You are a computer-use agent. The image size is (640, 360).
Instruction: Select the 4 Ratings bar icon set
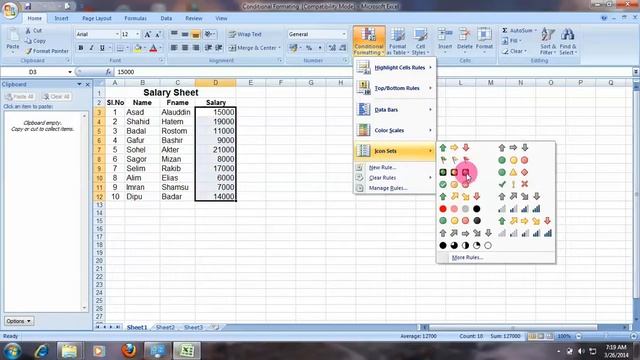tap(519, 209)
